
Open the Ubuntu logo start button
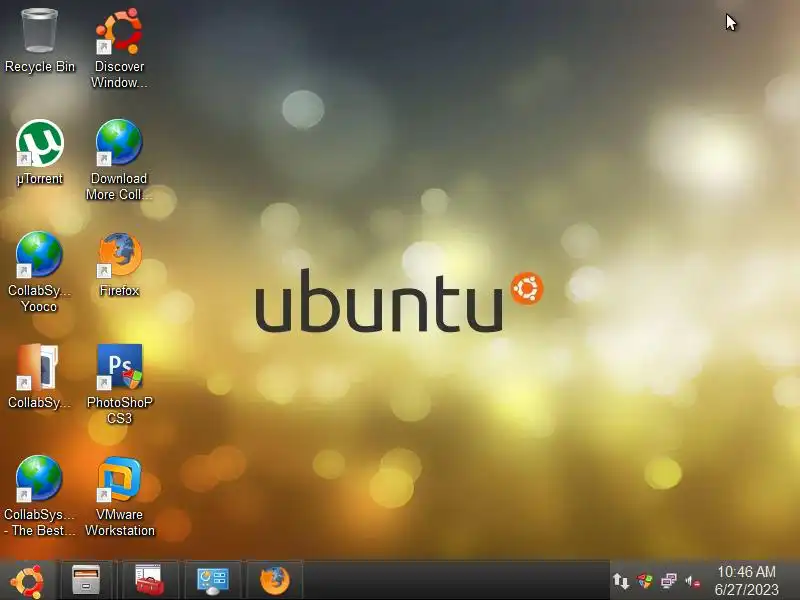click(x=28, y=581)
